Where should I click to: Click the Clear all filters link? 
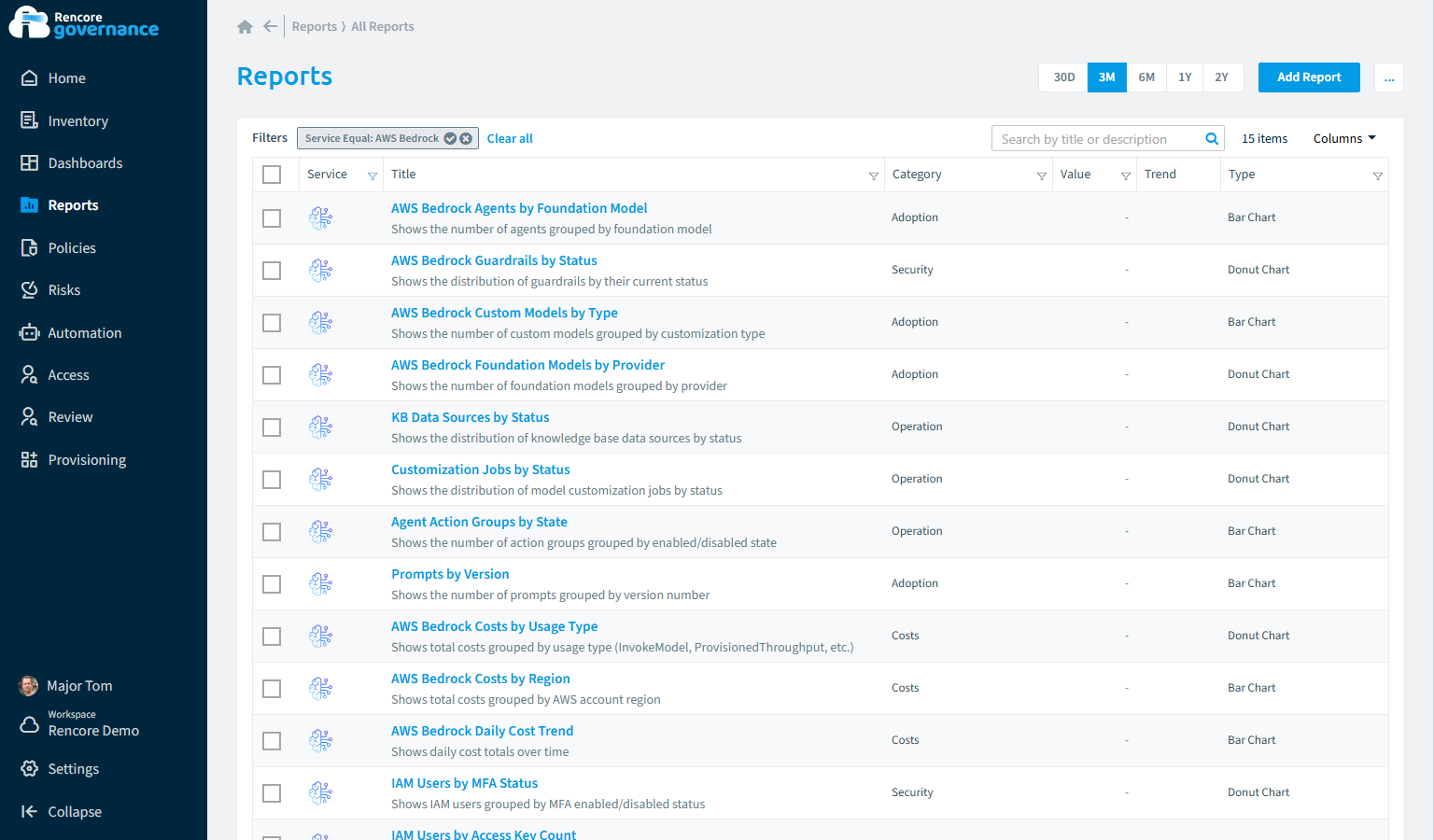(510, 139)
